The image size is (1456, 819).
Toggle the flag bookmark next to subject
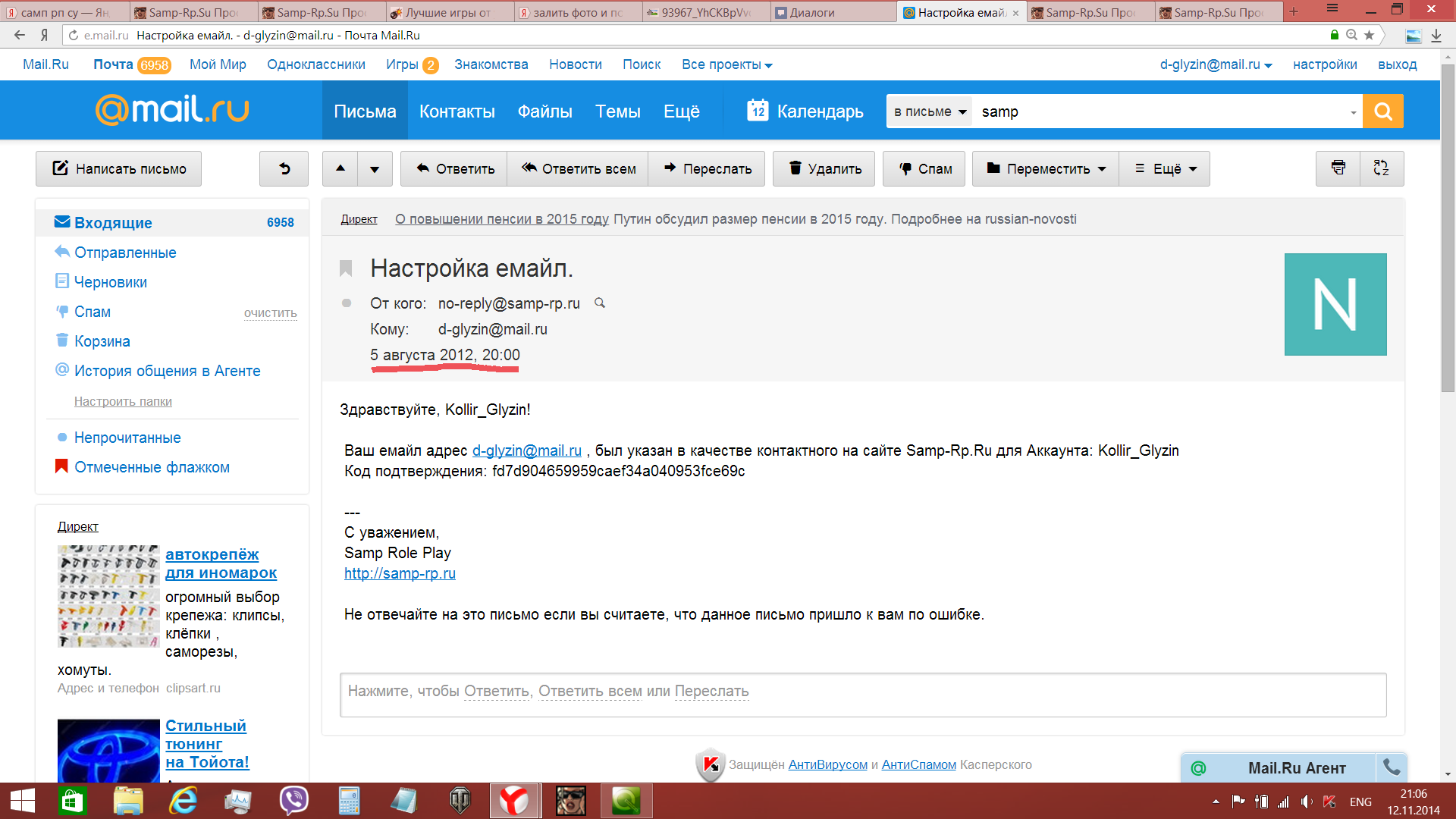(346, 268)
